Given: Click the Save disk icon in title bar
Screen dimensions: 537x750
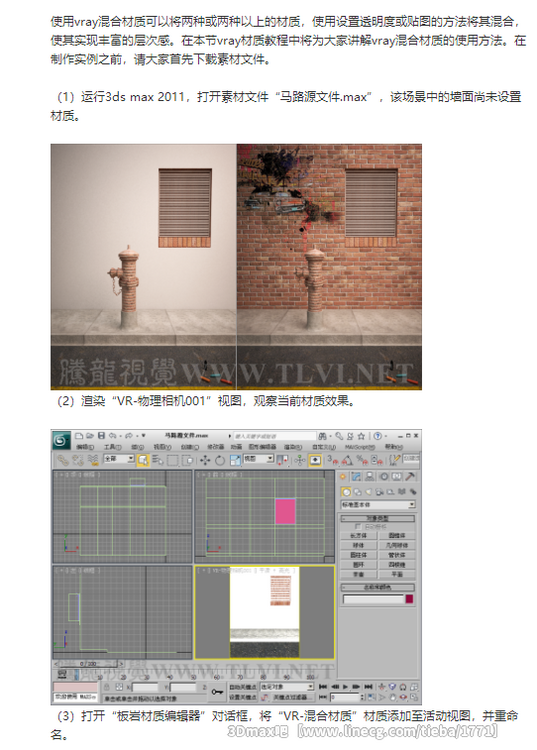Looking at the screenshot, I should pyautogui.click(x=101, y=436).
